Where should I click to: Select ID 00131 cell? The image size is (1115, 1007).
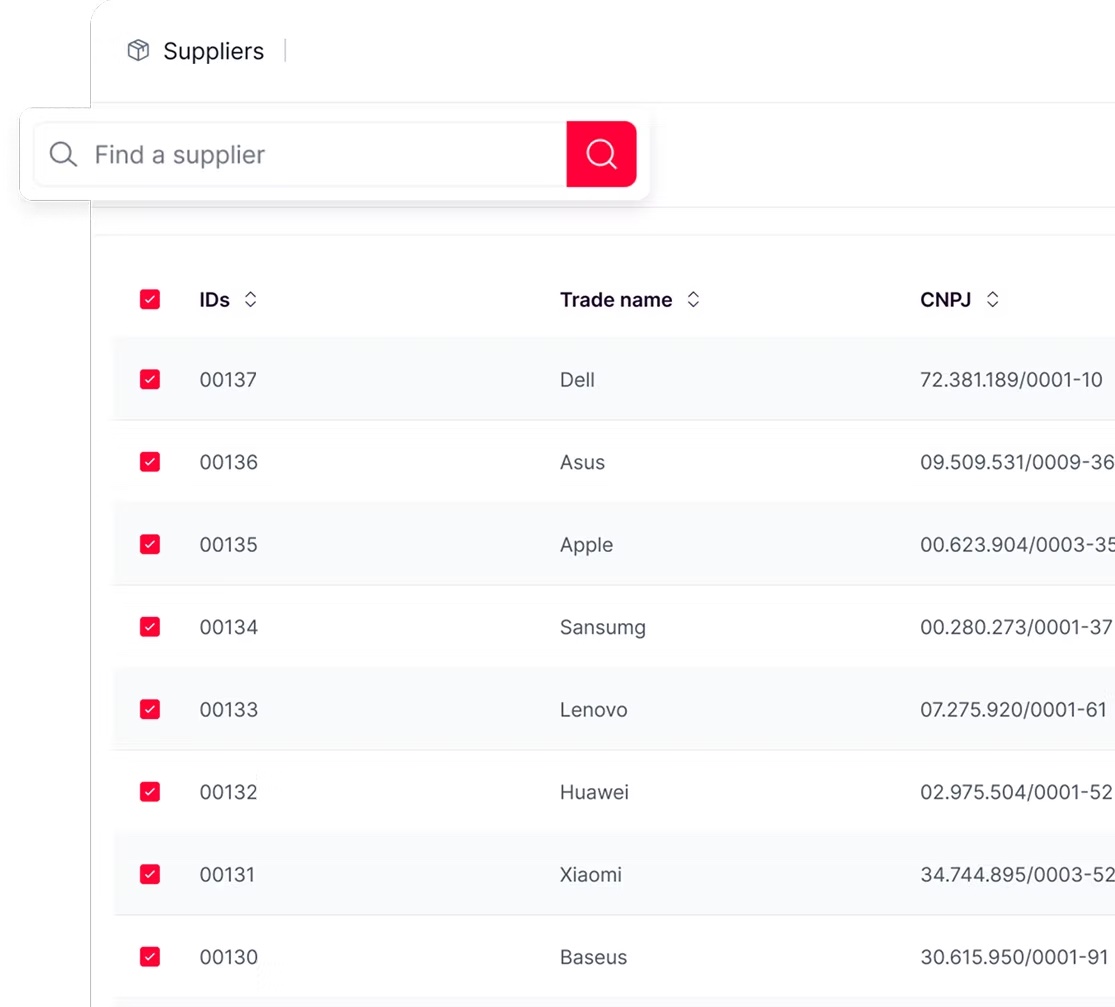pos(227,875)
